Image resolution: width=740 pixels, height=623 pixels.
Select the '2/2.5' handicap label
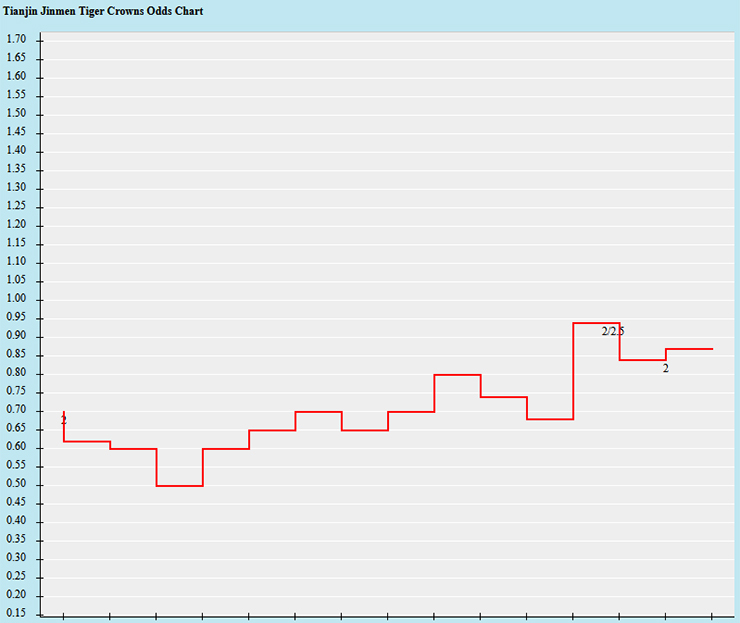612,331
